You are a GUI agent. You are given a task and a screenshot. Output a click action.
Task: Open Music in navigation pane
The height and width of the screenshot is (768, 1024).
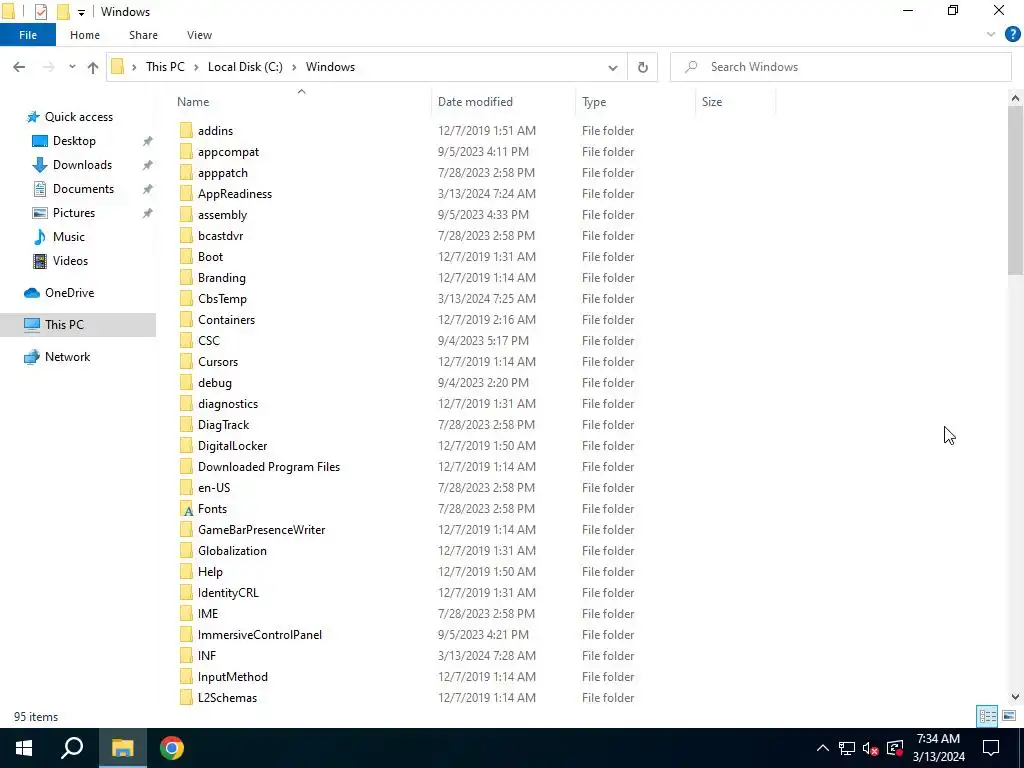click(x=69, y=237)
